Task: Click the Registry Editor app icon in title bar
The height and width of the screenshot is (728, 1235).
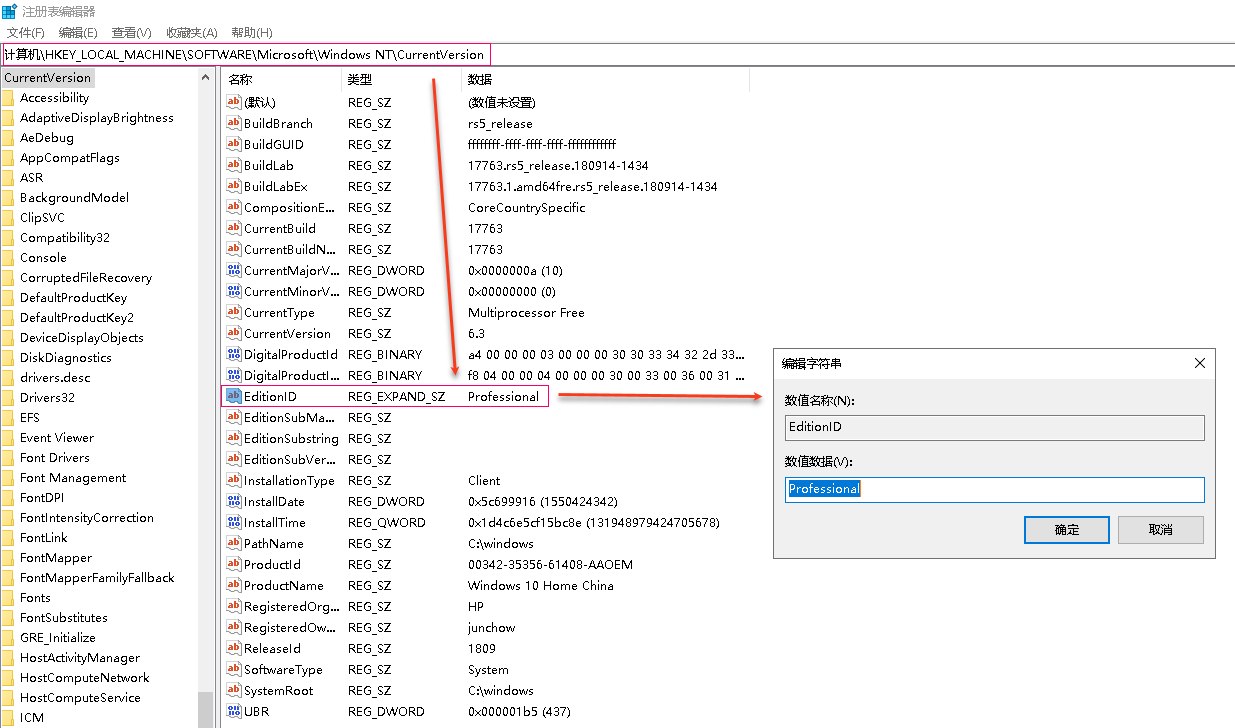Action: [x=9, y=11]
